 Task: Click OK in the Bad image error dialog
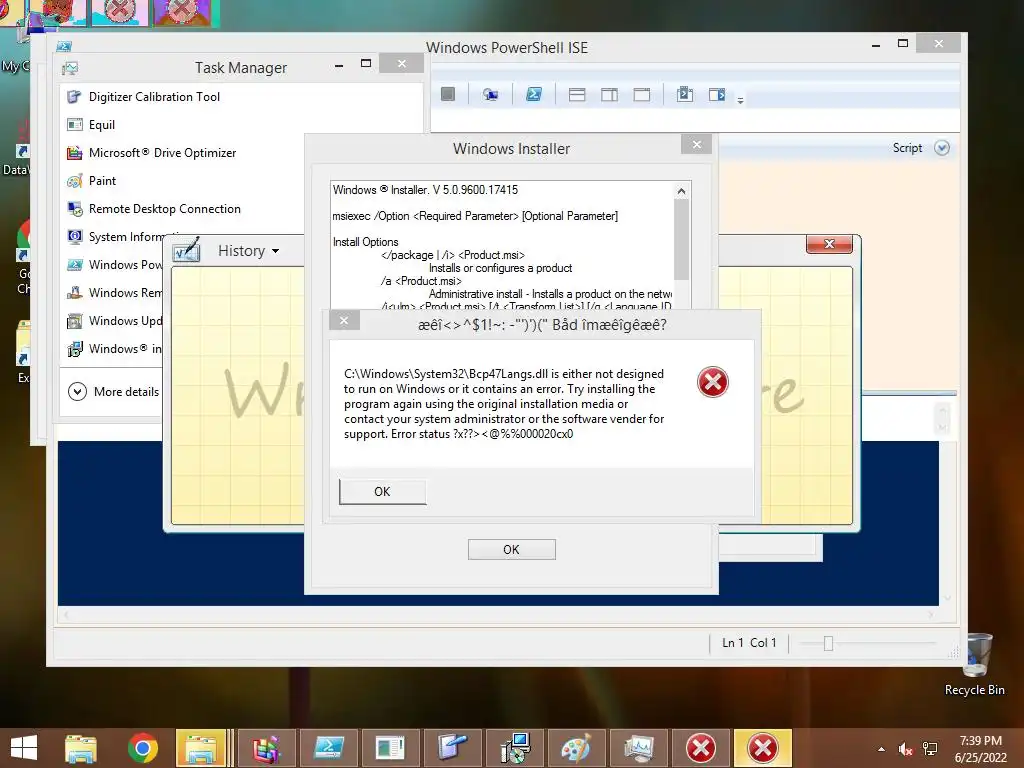(382, 491)
